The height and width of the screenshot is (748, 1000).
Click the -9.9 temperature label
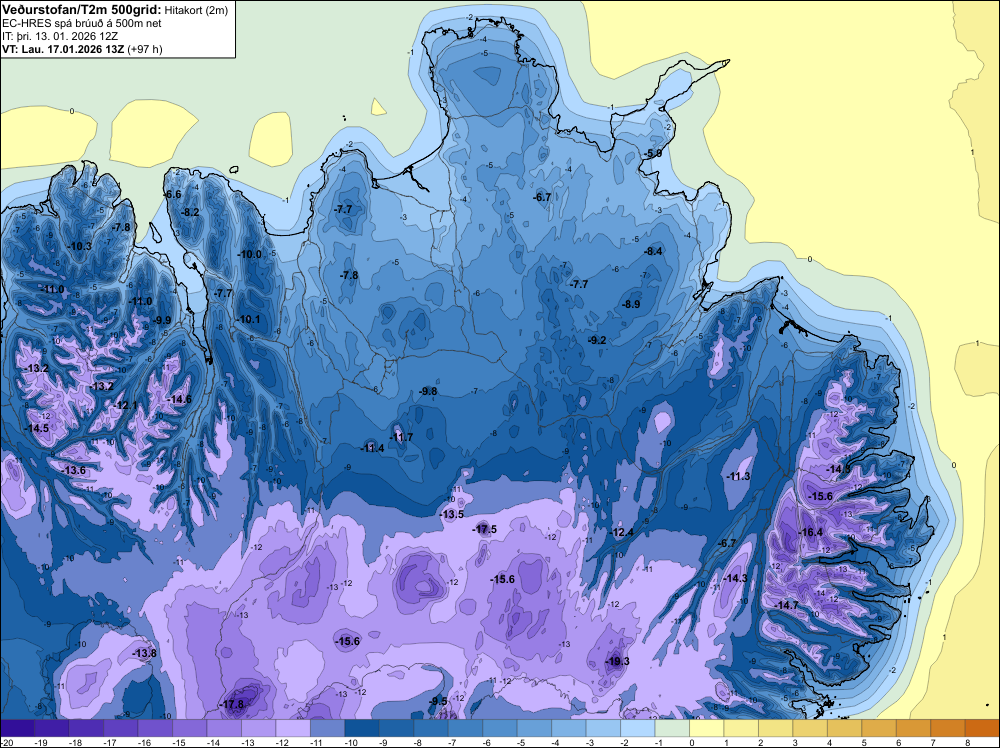click(161, 320)
